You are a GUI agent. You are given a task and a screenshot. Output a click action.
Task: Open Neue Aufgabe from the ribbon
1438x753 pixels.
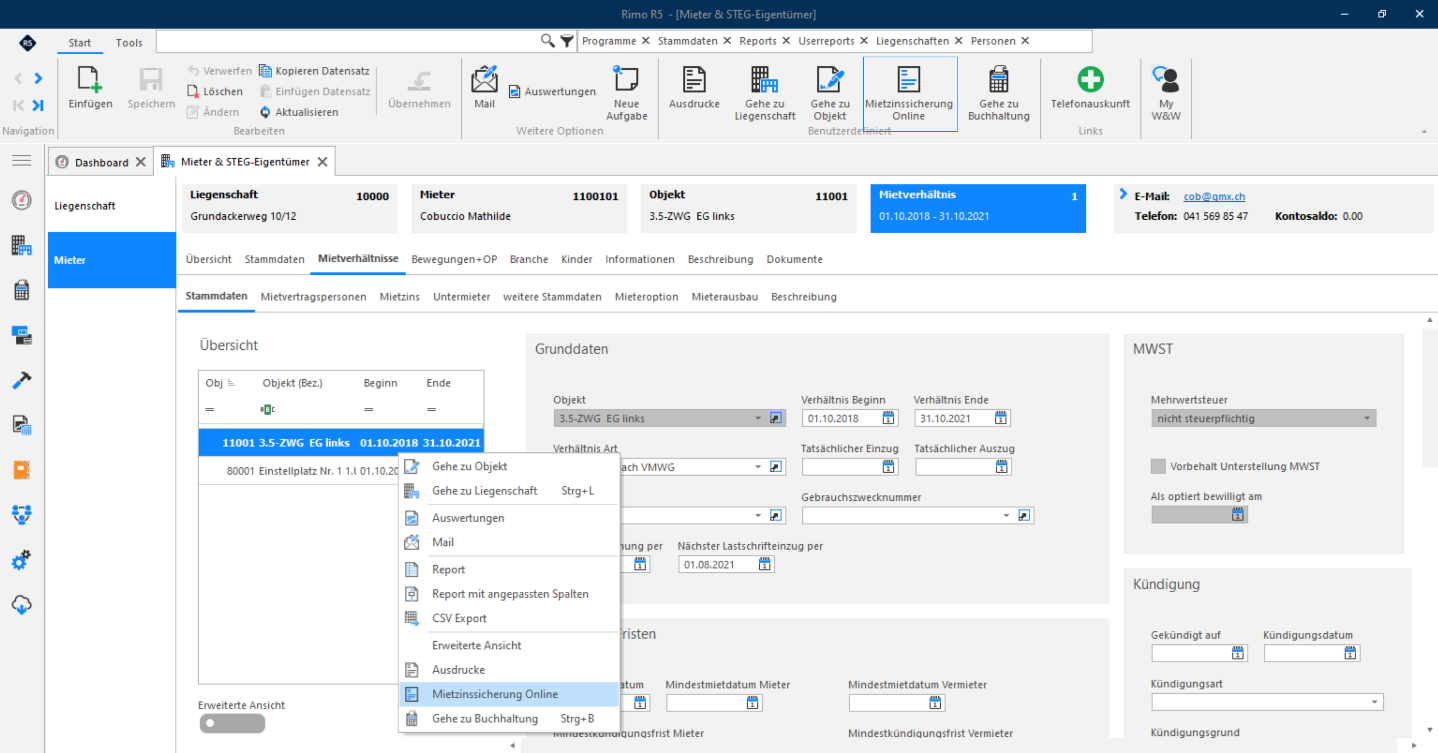pos(626,93)
